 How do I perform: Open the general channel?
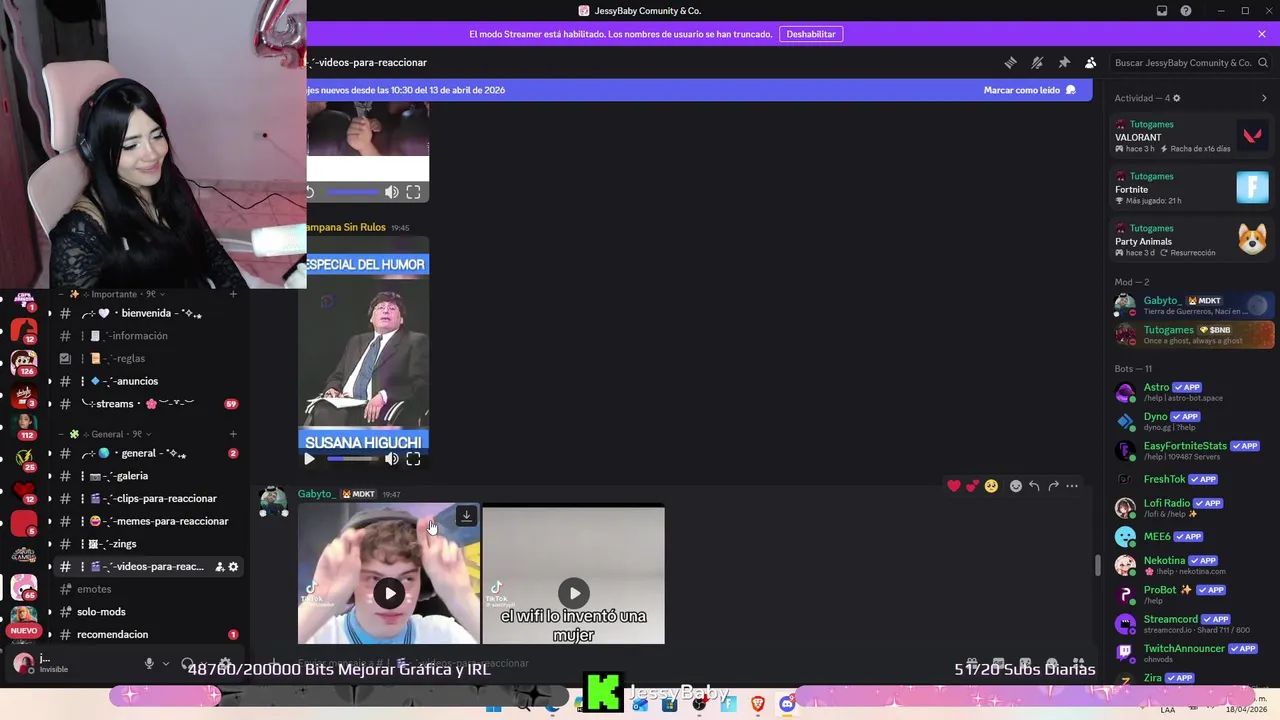pyautogui.click(x=148, y=453)
